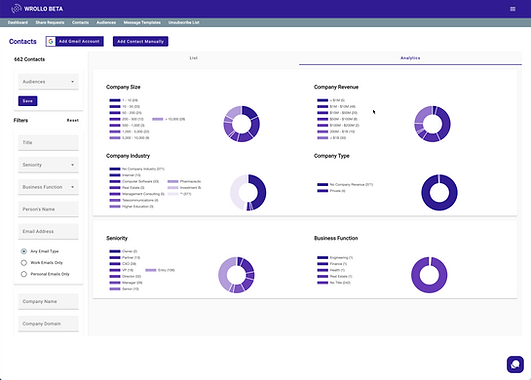Click the Person's Name input field

(x=48, y=209)
